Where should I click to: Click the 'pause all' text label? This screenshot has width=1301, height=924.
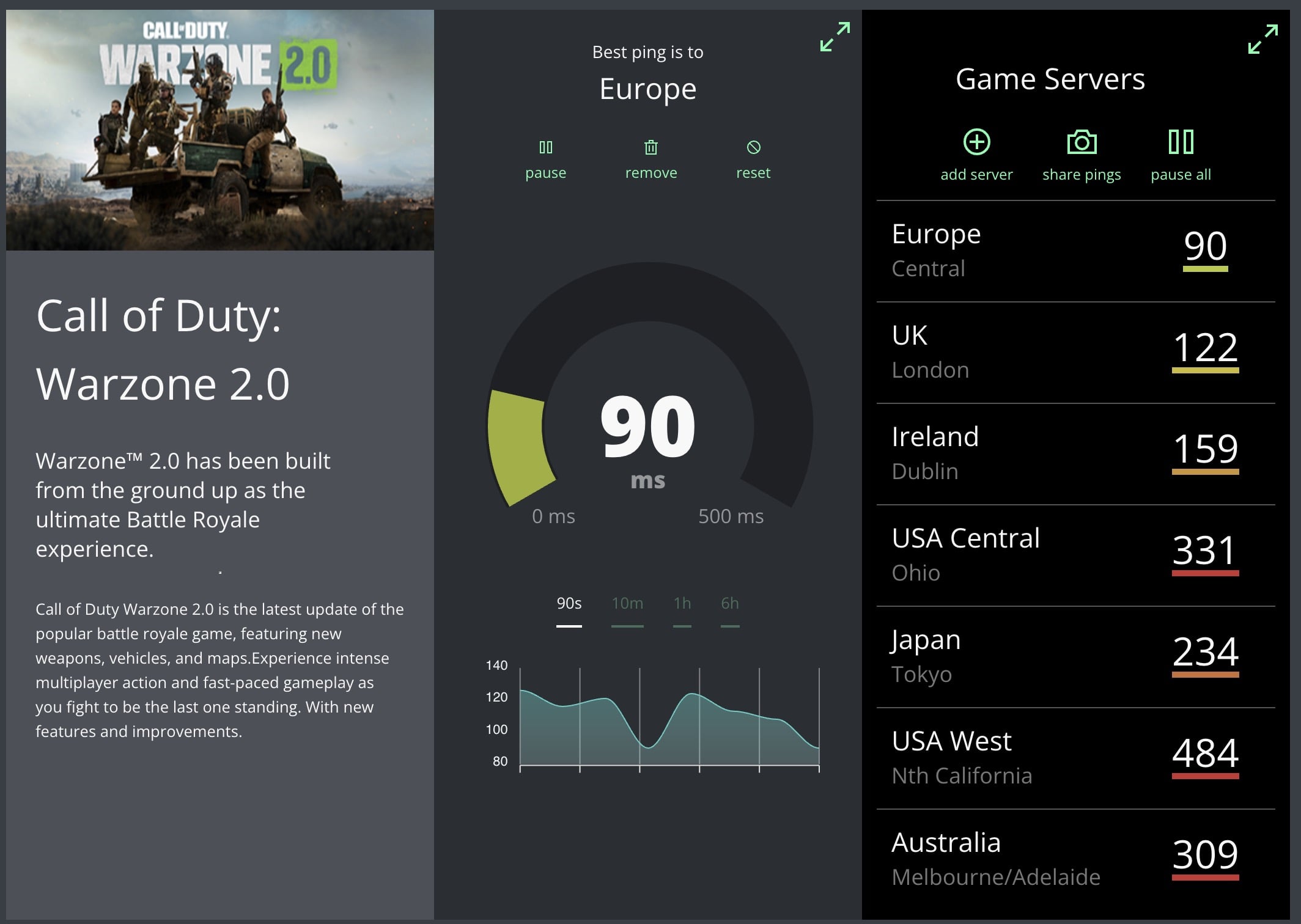click(1181, 175)
